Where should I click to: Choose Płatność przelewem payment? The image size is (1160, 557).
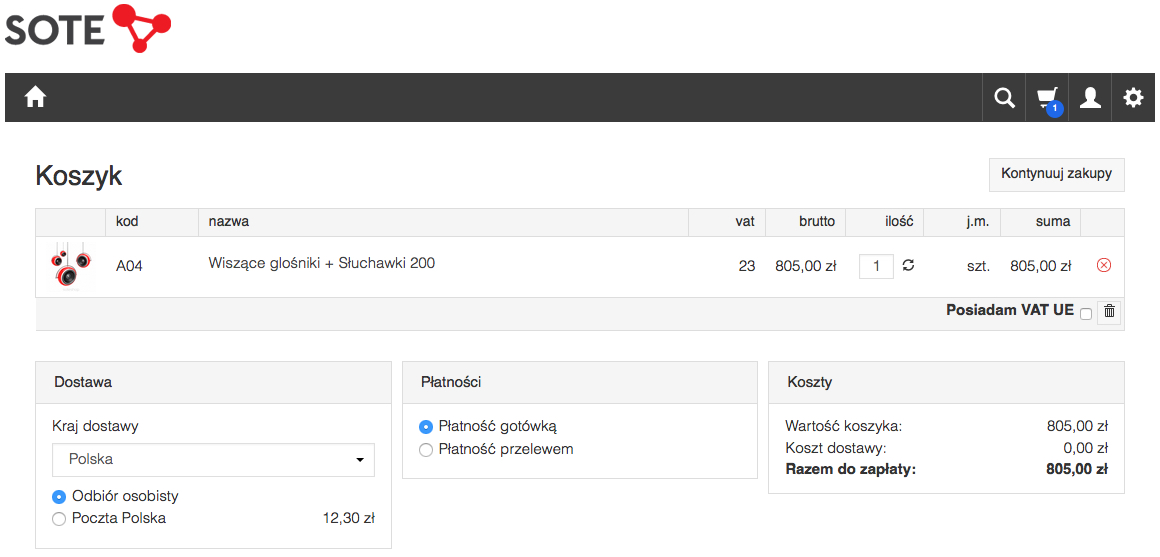(425, 450)
